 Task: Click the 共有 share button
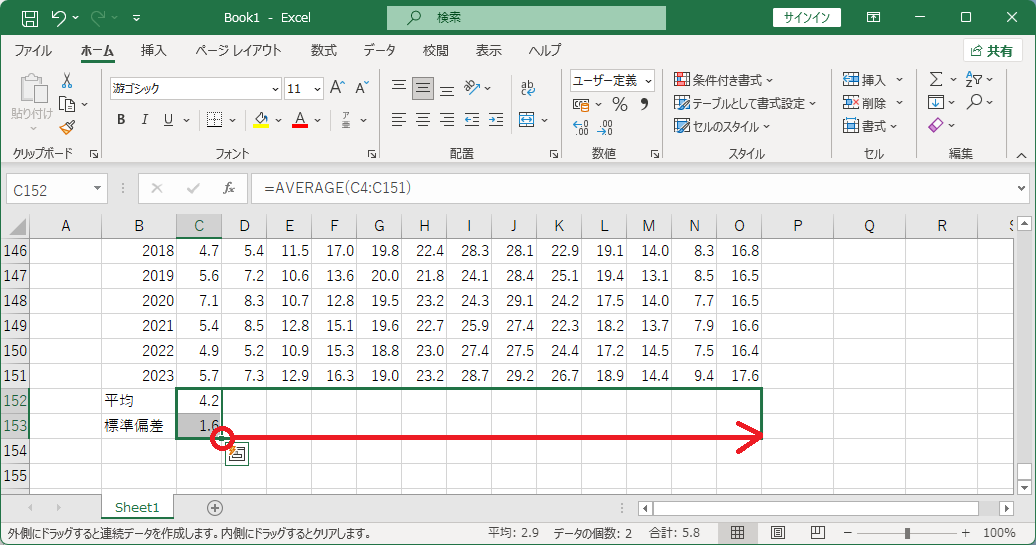click(x=992, y=51)
